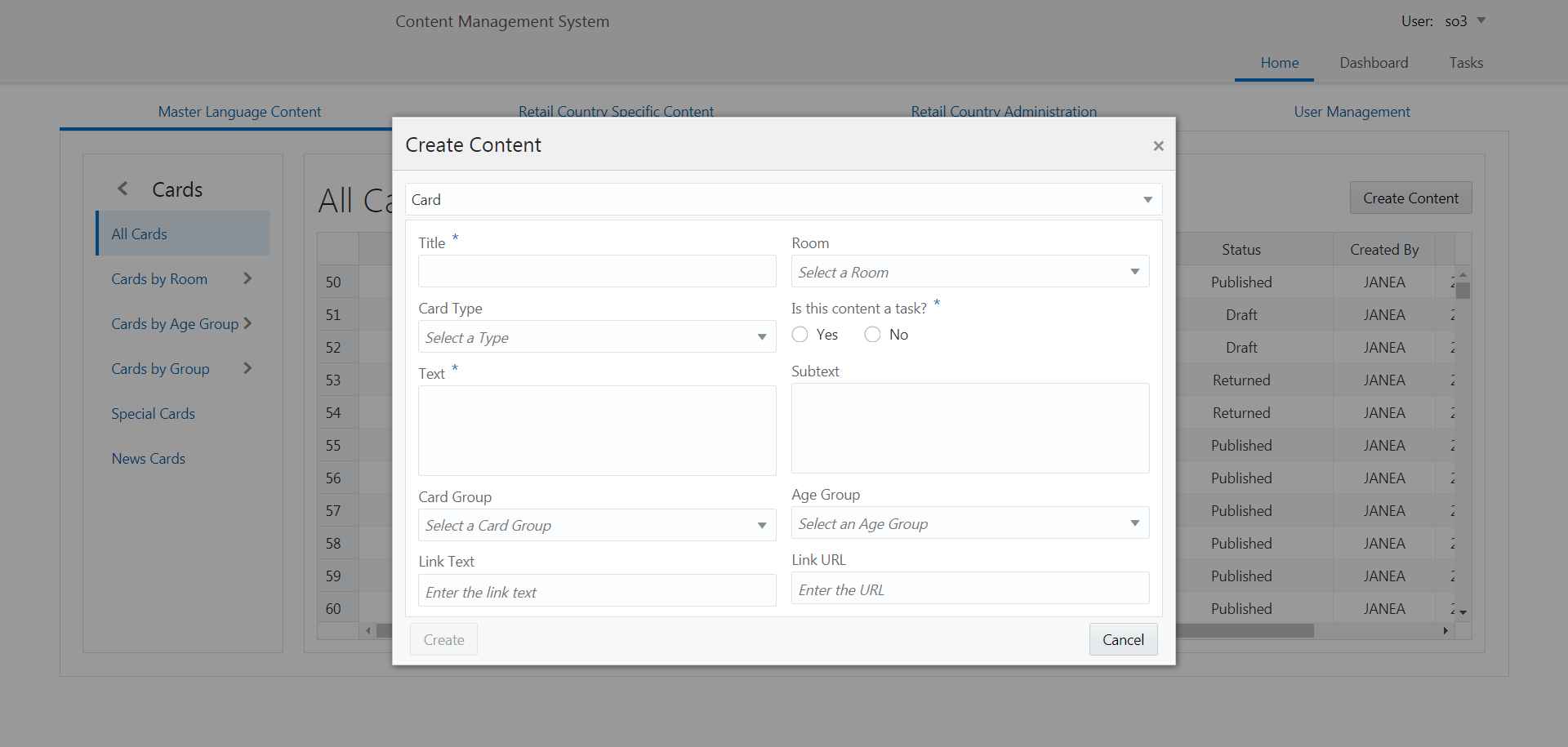Open the Room dropdown
1568x747 pixels.
tap(970, 272)
